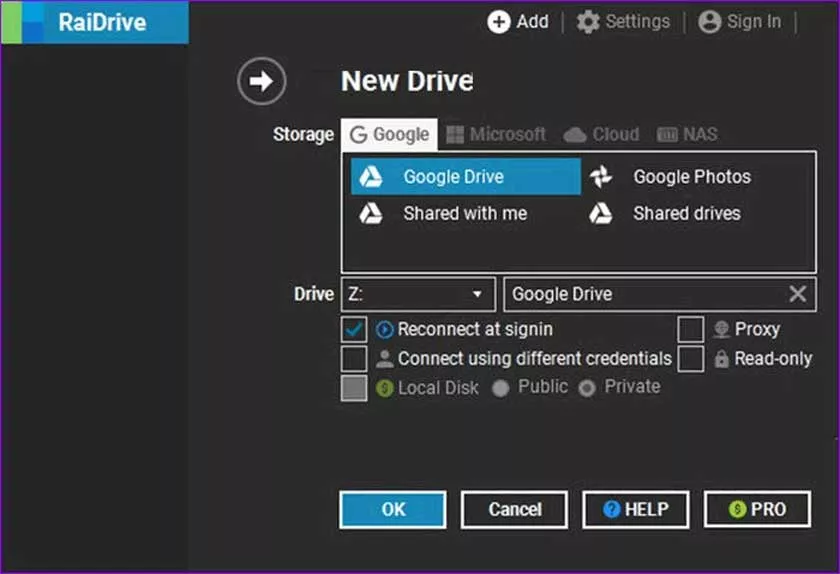Click the Proxy globe icon

point(721,330)
